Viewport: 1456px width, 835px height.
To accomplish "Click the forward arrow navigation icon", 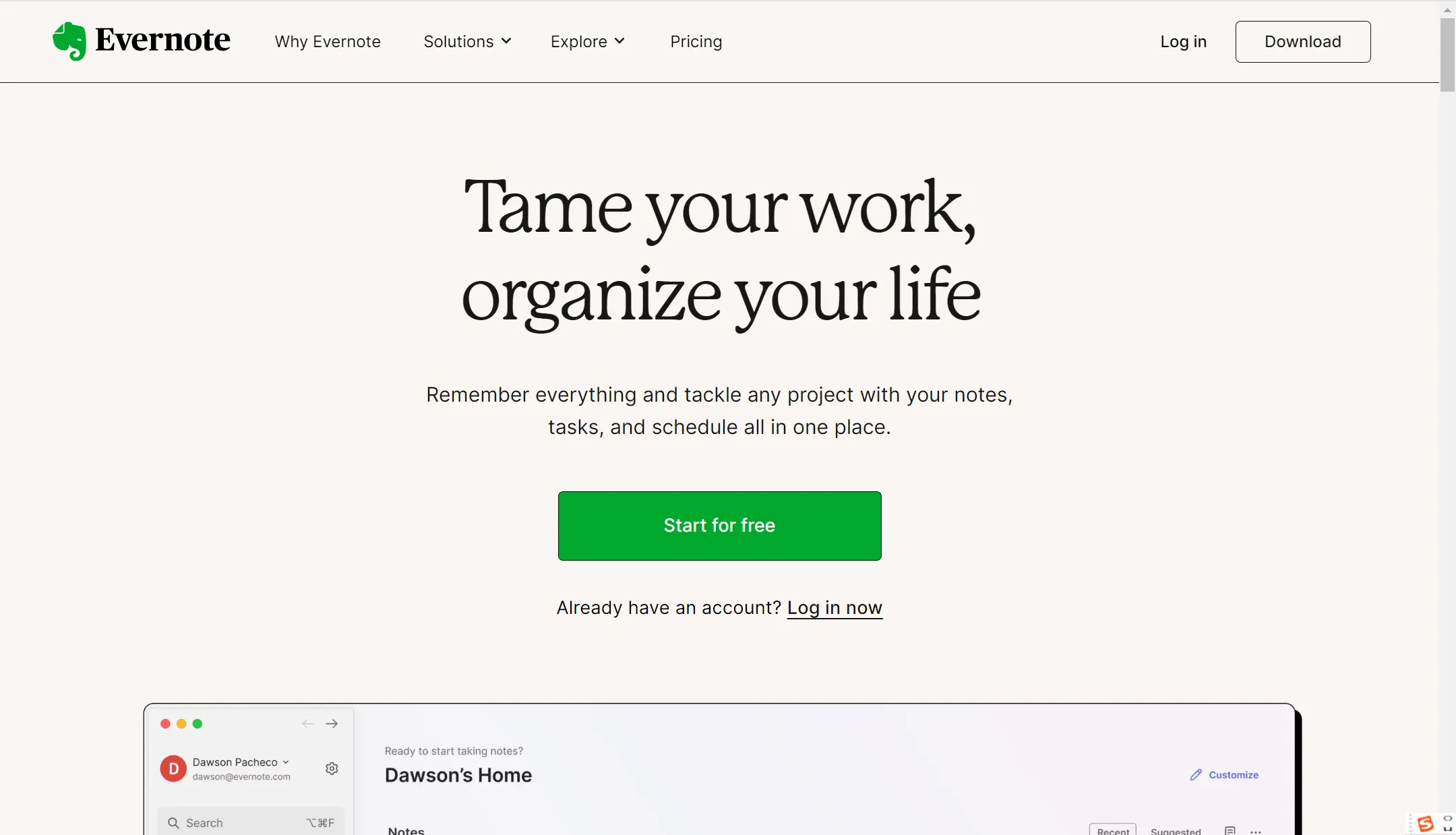I will (332, 723).
